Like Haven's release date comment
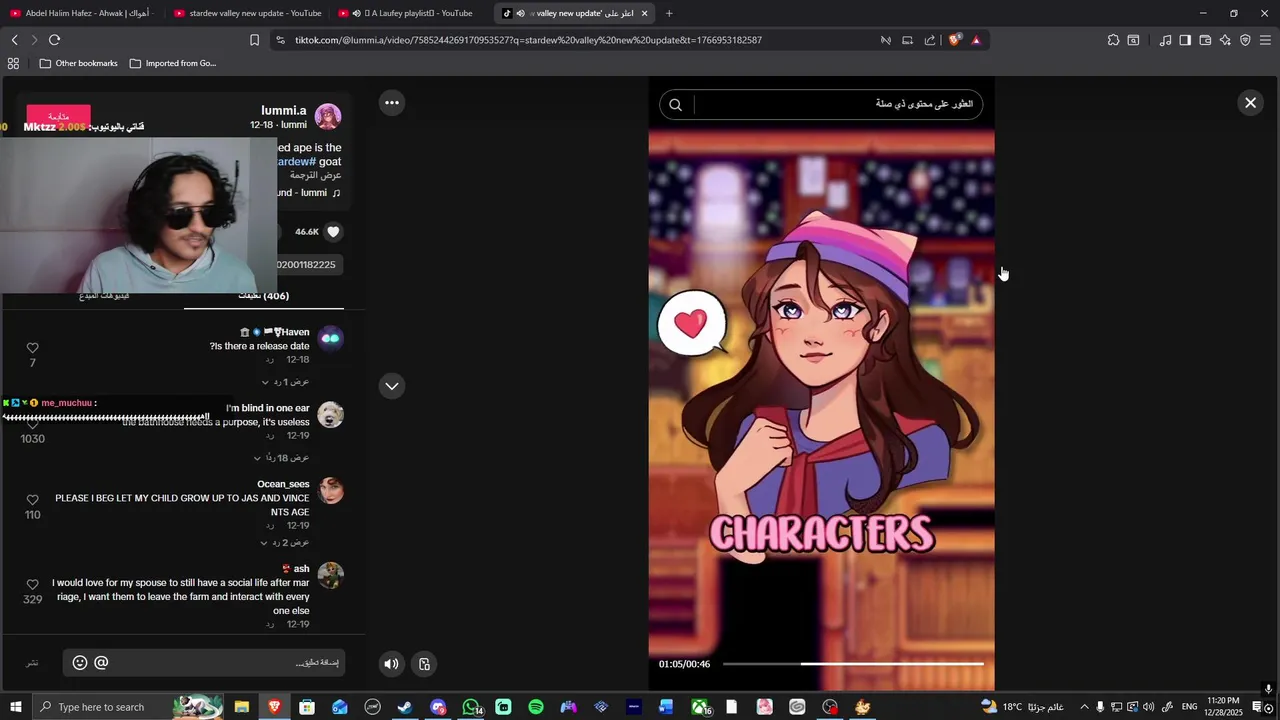 click(32, 348)
